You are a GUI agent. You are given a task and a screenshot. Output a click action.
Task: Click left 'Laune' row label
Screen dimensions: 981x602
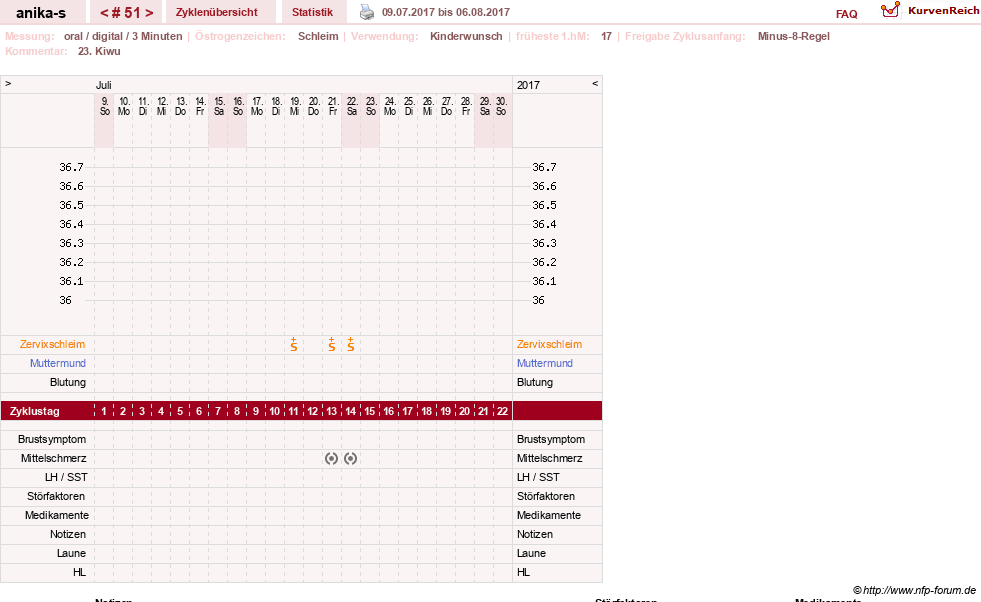tap(71, 553)
